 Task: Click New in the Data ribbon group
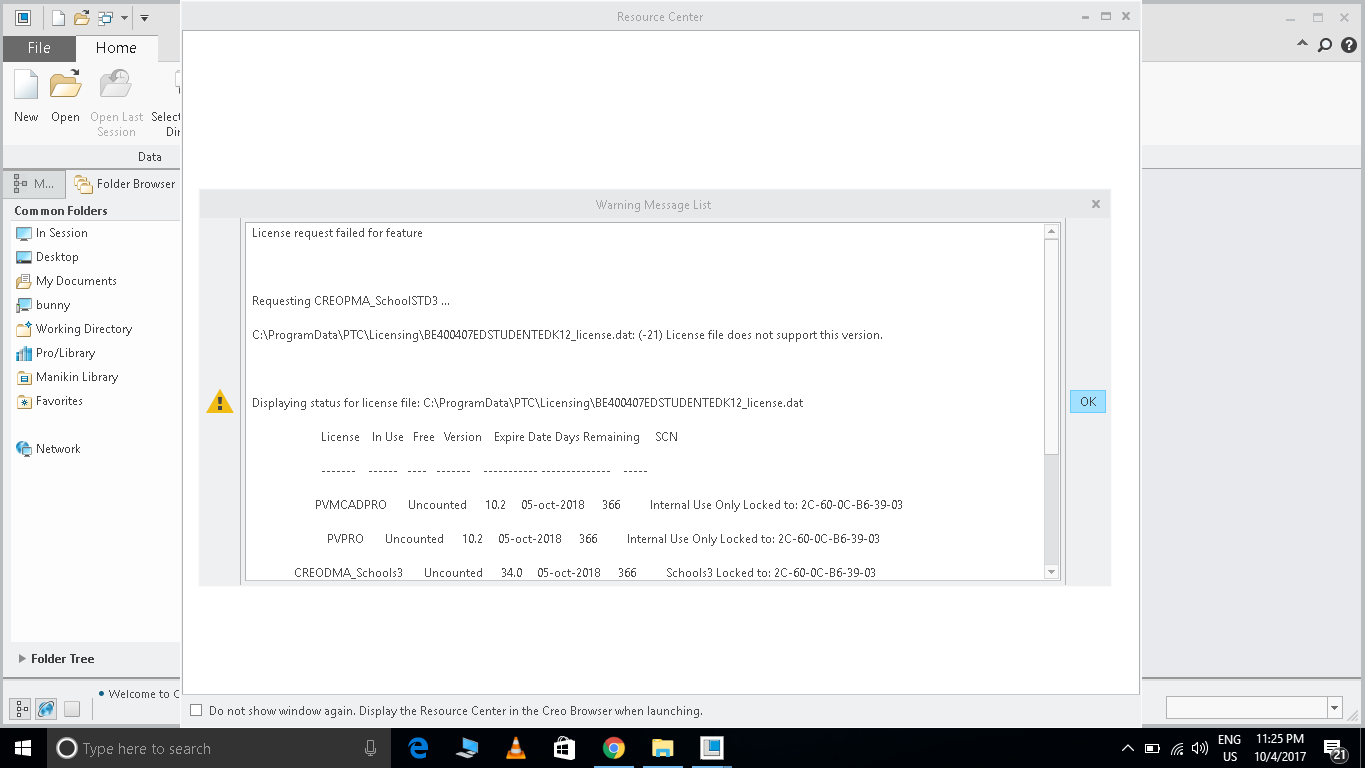coord(24,95)
